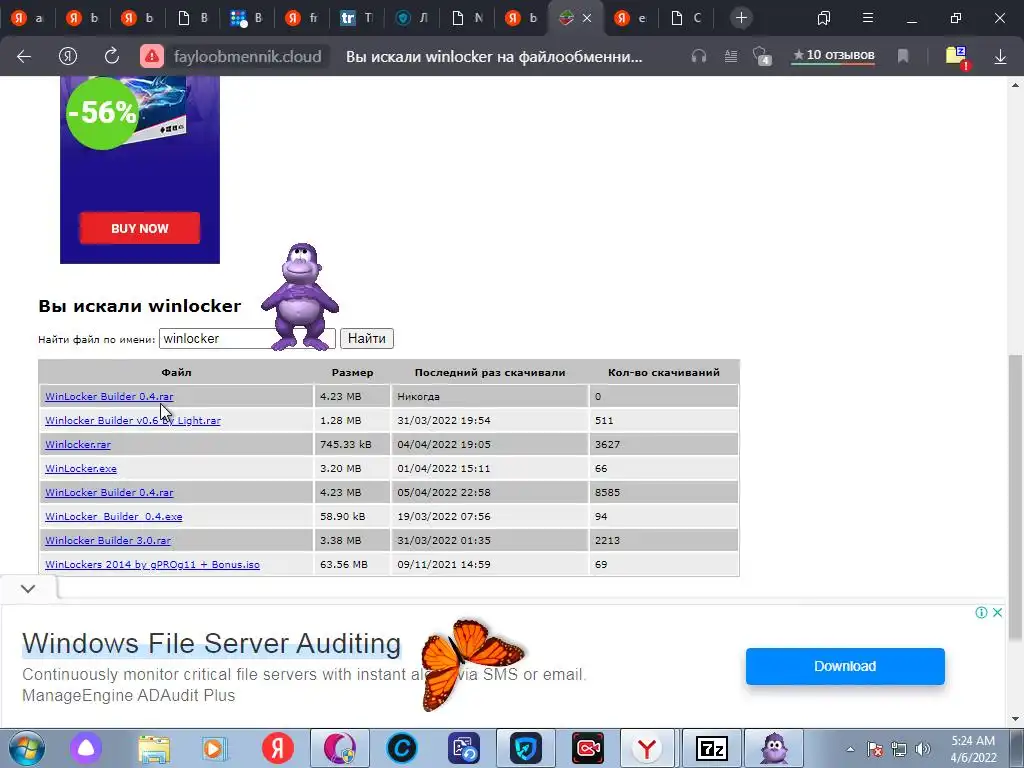Viewport: 1024px width, 768px height.
Task: Open the Yandex home page icon
Action: (x=68, y=57)
